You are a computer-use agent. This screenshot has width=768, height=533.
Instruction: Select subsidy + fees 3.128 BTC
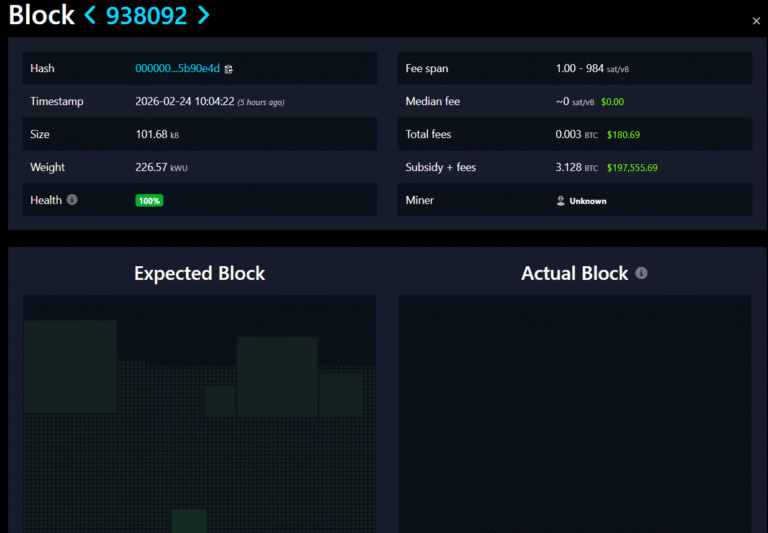coord(576,168)
